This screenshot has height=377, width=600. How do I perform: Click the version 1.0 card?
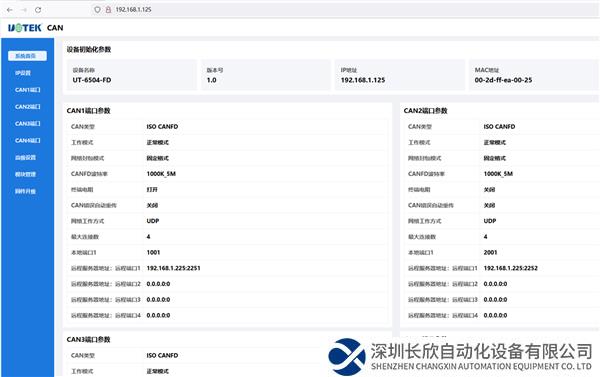click(x=266, y=75)
